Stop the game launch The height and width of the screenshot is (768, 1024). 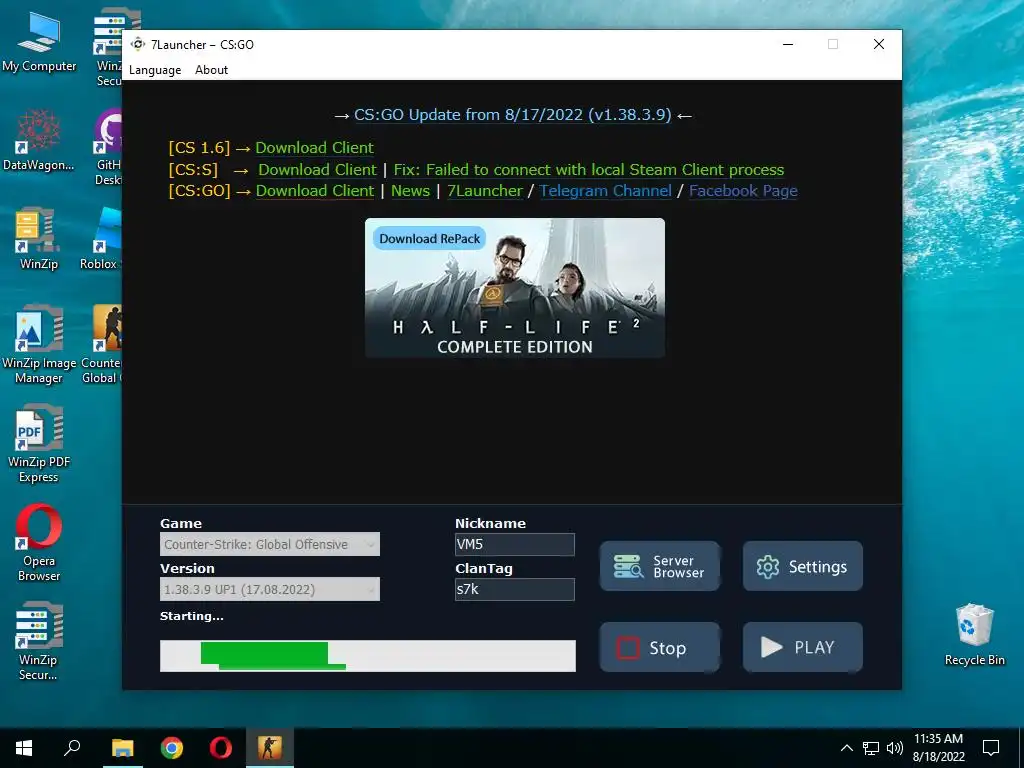[660, 648]
